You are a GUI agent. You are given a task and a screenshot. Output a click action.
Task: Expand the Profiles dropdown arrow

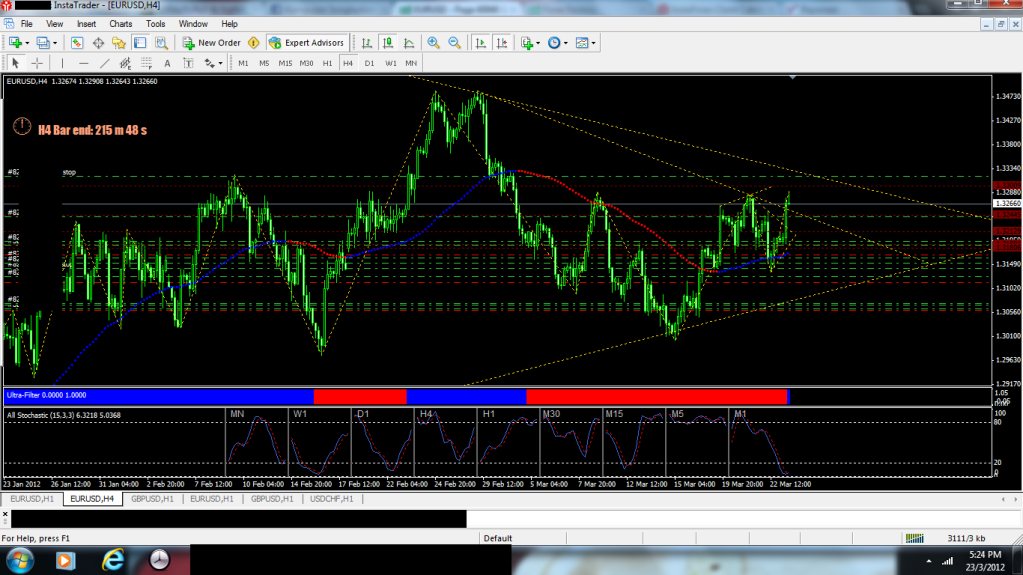55,43
